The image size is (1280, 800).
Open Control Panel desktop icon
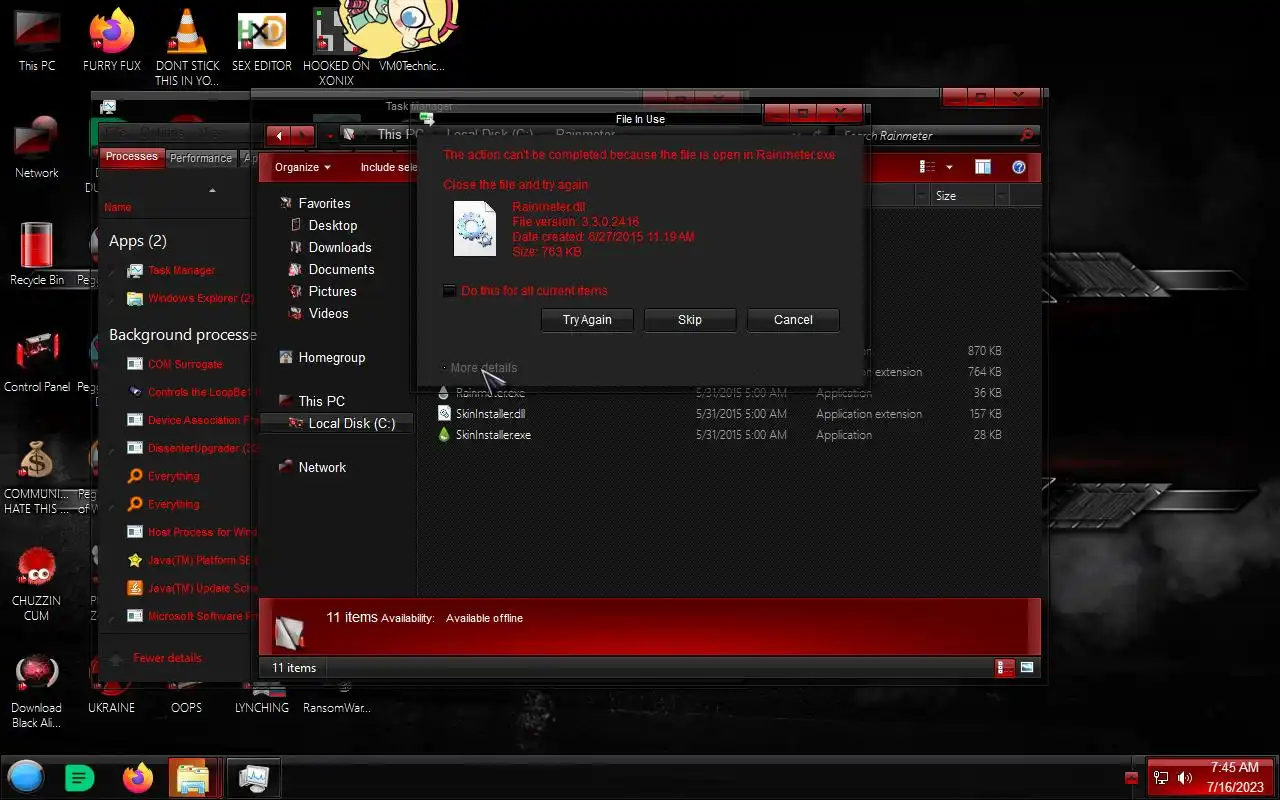pyautogui.click(x=37, y=361)
